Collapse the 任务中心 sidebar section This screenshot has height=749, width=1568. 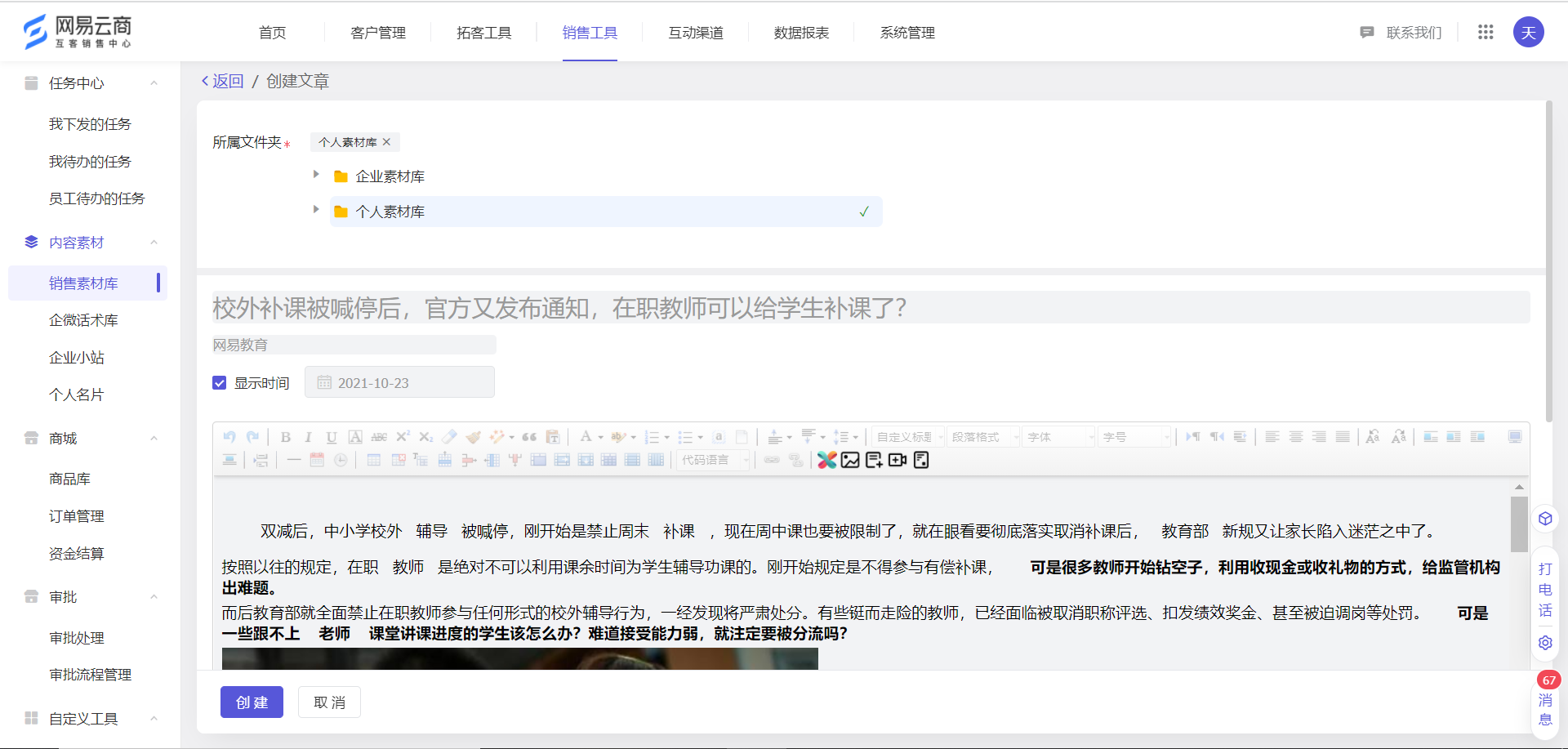click(154, 83)
